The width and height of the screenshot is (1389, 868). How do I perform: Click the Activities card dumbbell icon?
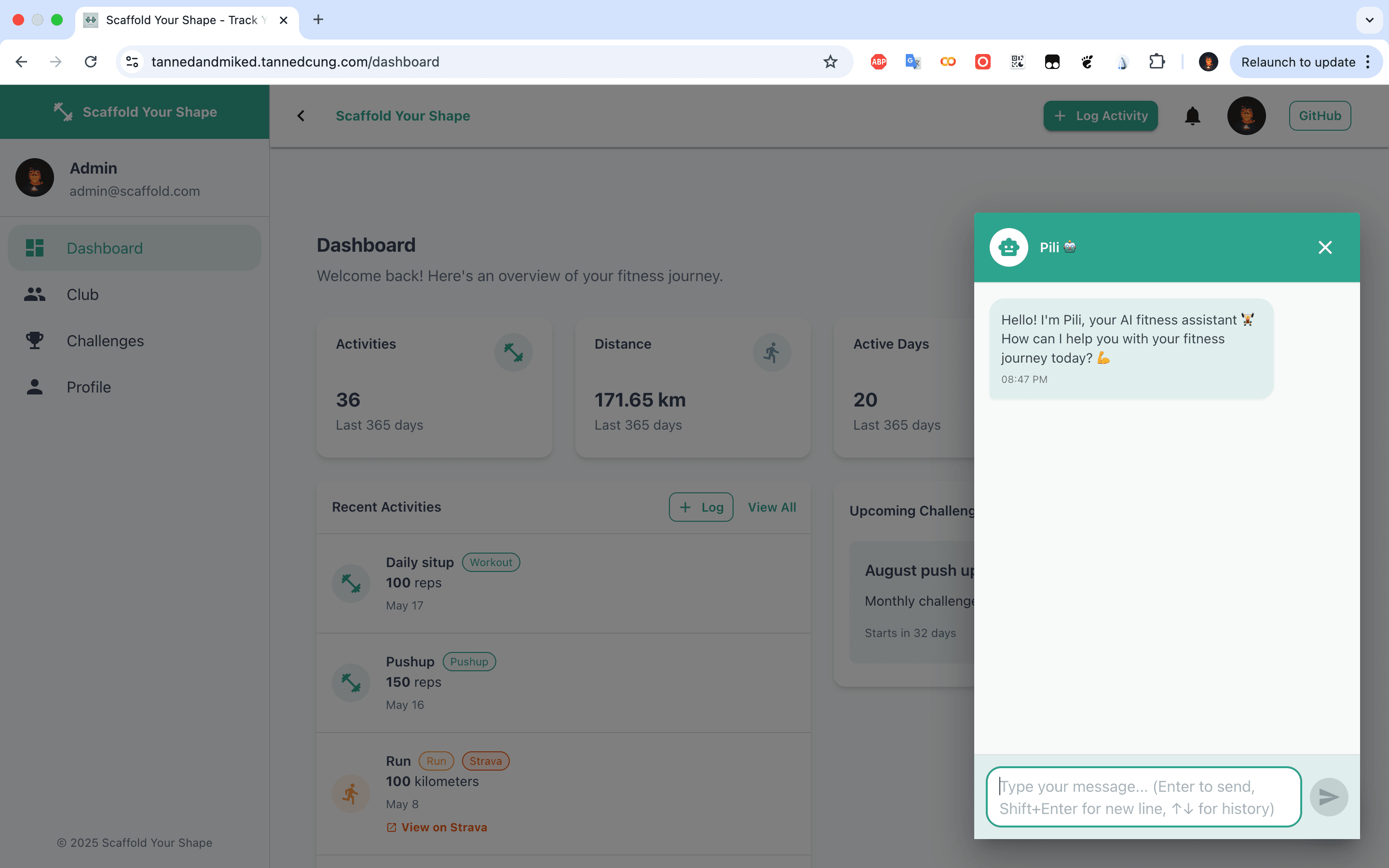coord(513,353)
